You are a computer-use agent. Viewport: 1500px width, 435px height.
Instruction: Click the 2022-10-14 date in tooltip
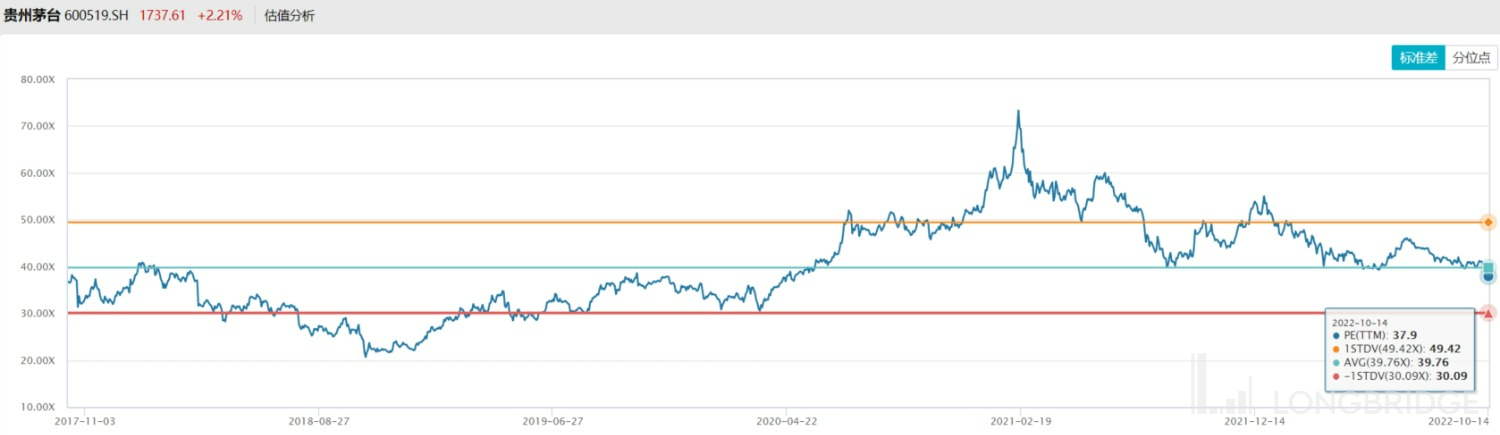pyautogui.click(x=1357, y=322)
